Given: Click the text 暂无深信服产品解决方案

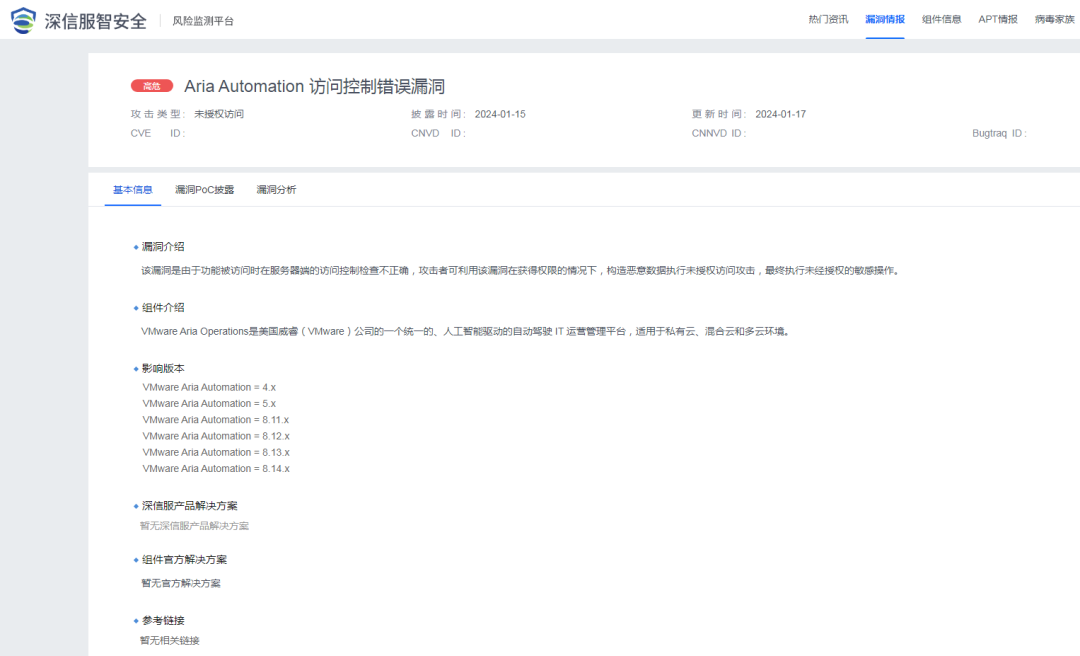Looking at the screenshot, I should click(x=194, y=526).
